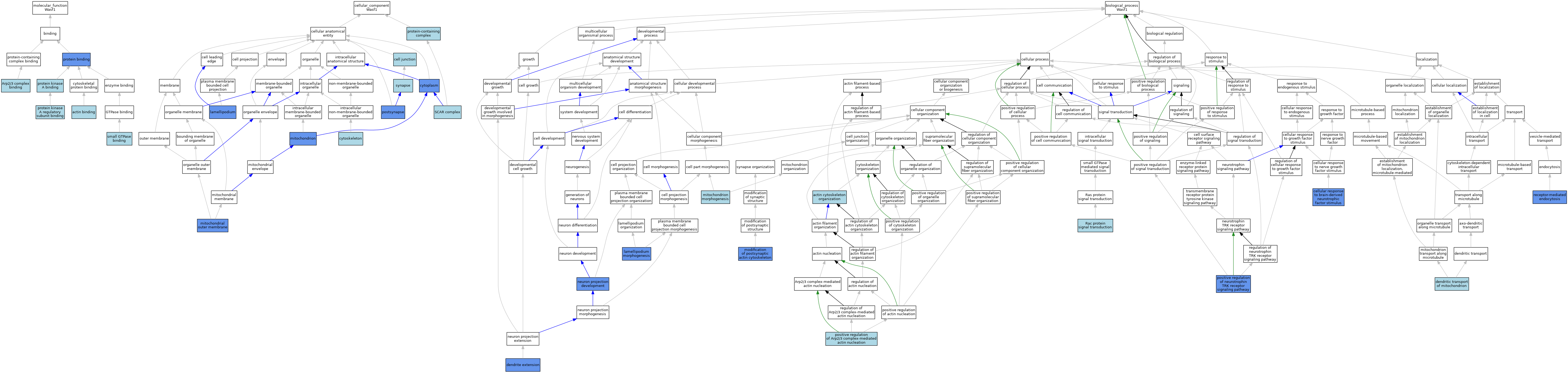Select the 'neuron projection morphogenesis' node

tap(593, 312)
